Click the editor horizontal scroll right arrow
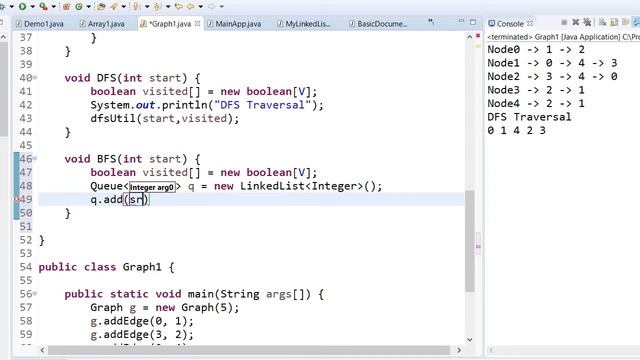The height and width of the screenshot is (360, 640). (459, 350)
